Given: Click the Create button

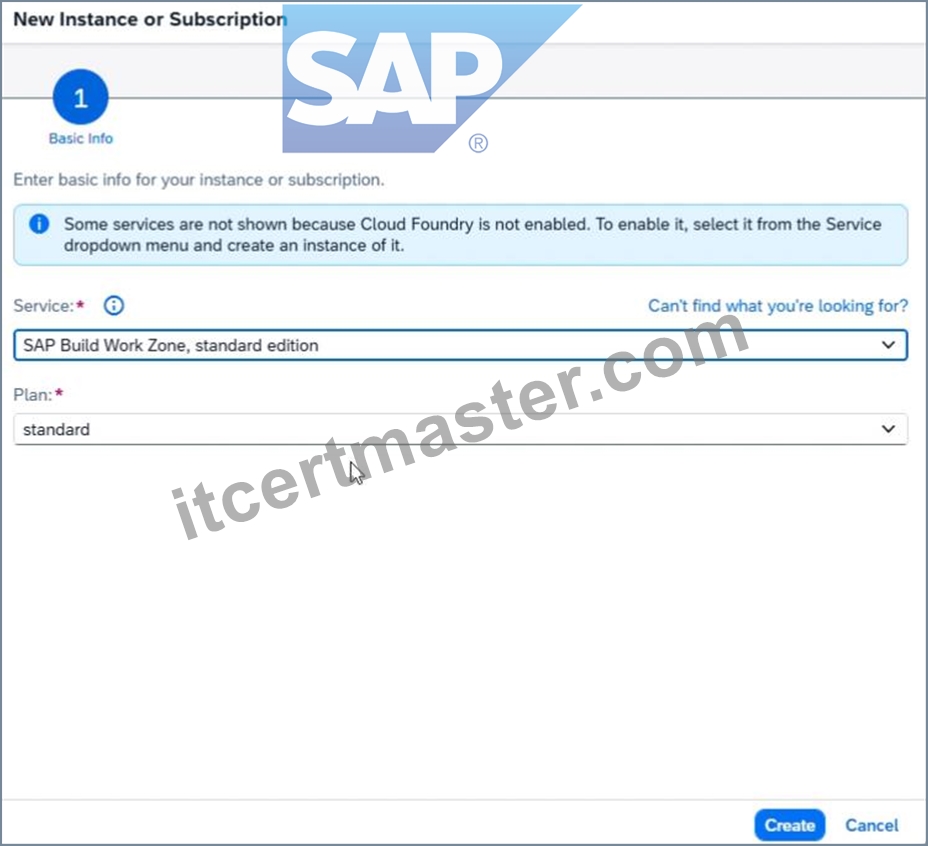Looking at the screenshot, I should point(790,825).
